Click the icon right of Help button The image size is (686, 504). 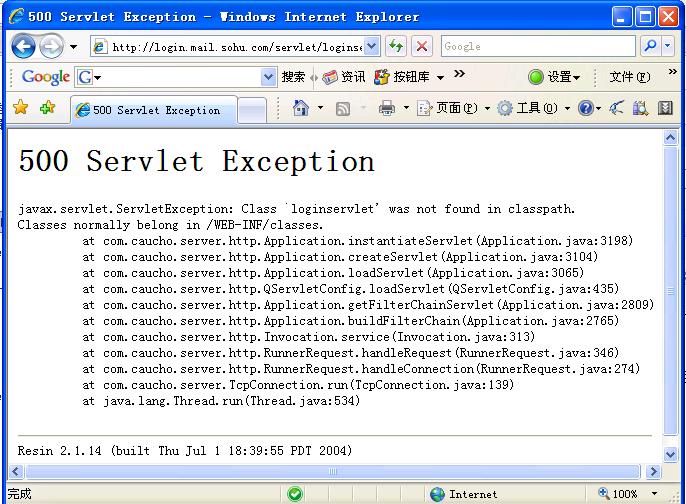tap(616, 108)
